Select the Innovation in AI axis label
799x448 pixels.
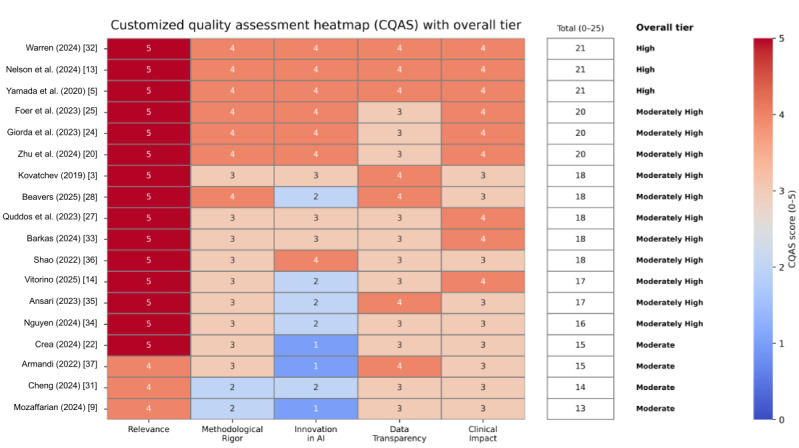point(315,433)
